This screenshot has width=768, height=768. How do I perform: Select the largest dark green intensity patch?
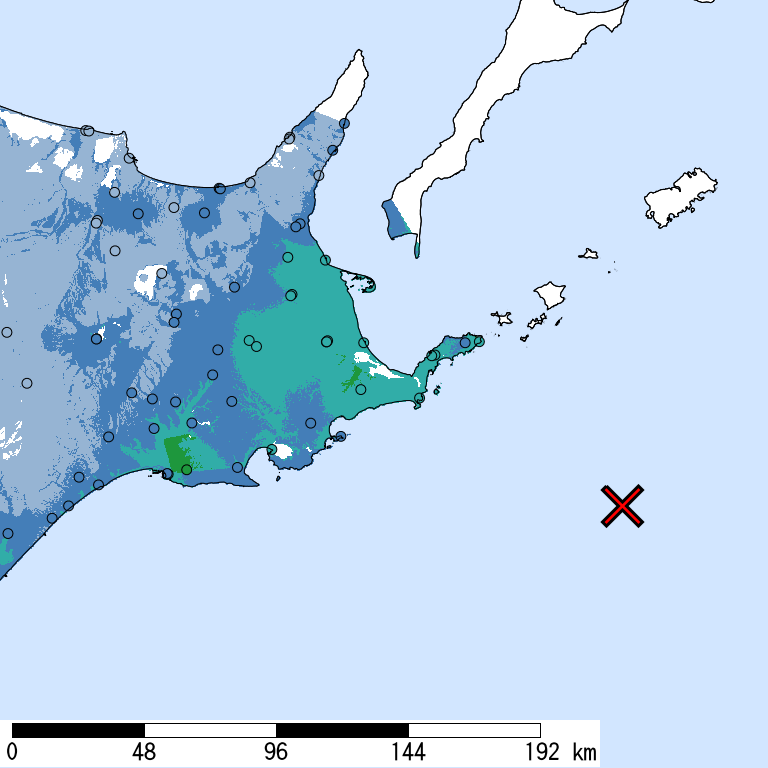pyautogui.click(x=176, y=453)
